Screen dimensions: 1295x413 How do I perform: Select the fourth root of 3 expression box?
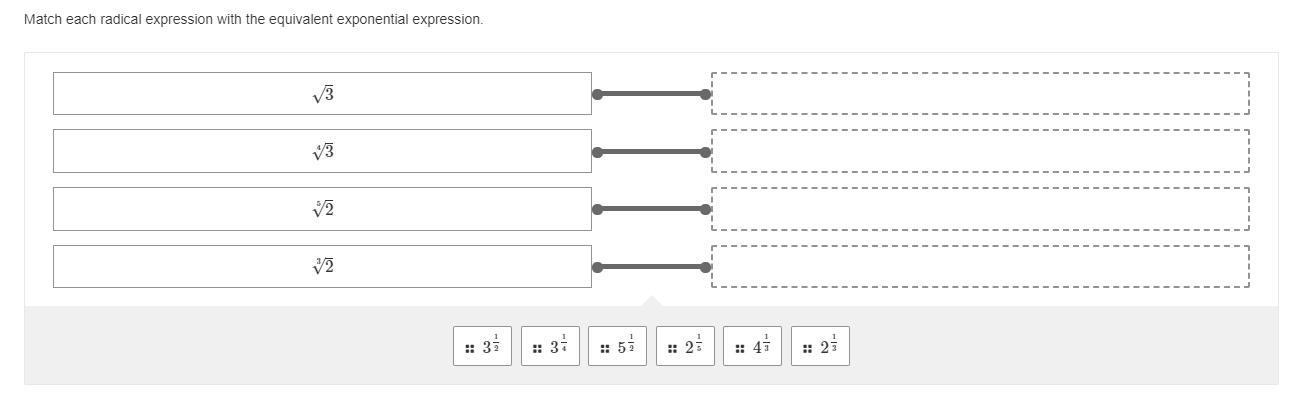coord(322,151)
